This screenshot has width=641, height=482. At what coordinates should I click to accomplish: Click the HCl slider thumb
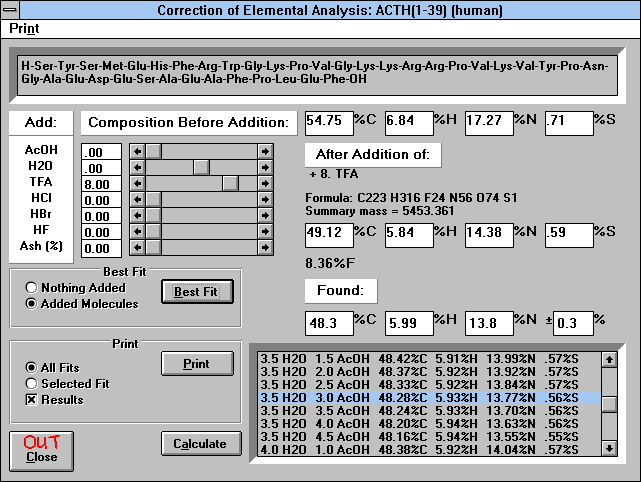[154, 200]
